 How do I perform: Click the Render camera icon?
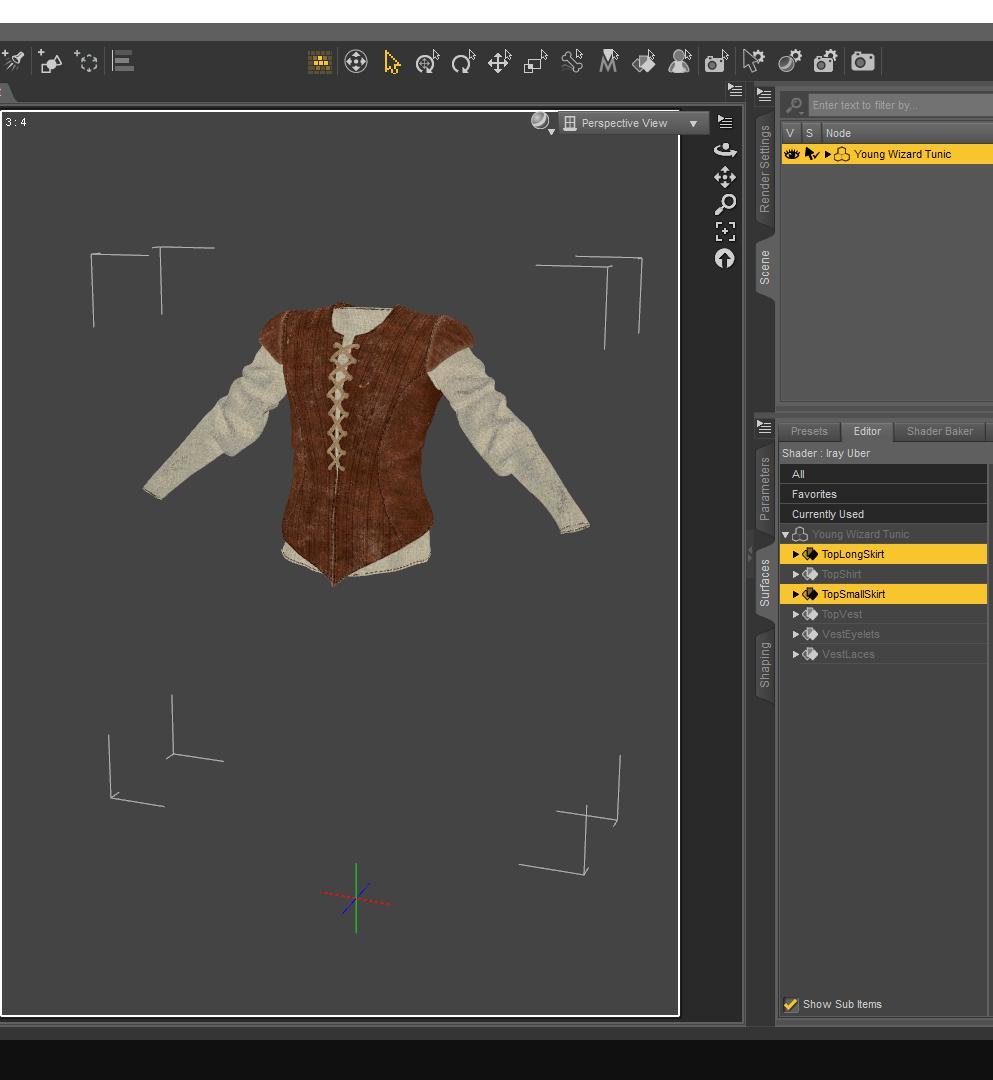[x=862, y=62]
